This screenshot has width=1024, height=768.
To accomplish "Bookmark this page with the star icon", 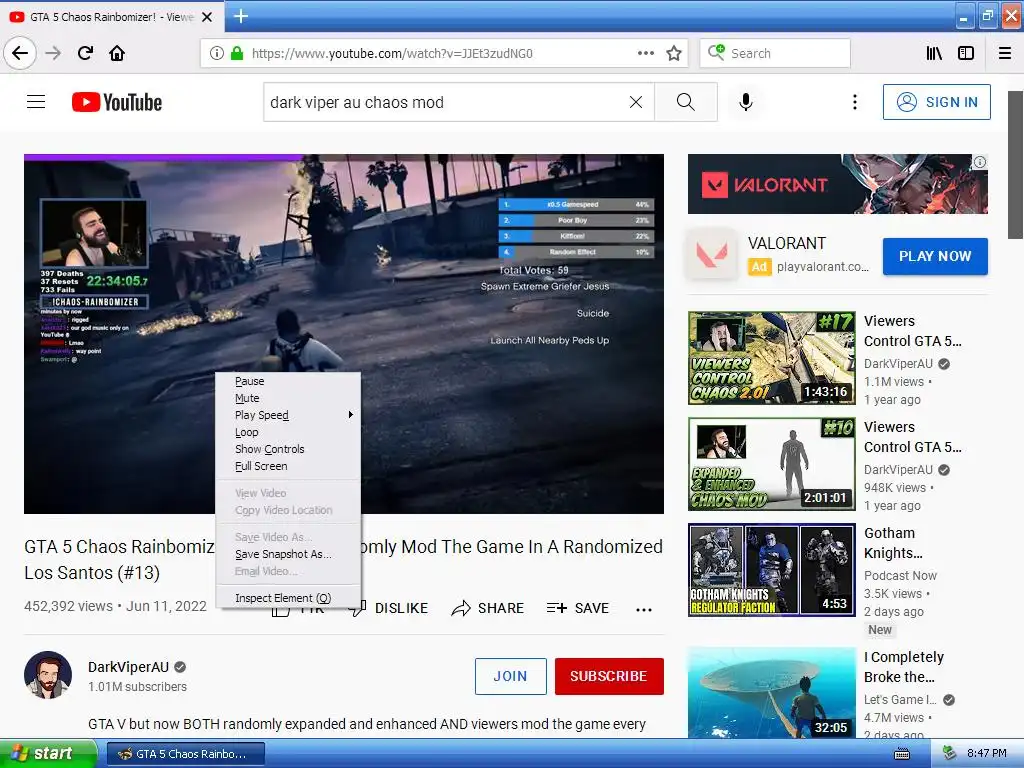I will 674,53.
